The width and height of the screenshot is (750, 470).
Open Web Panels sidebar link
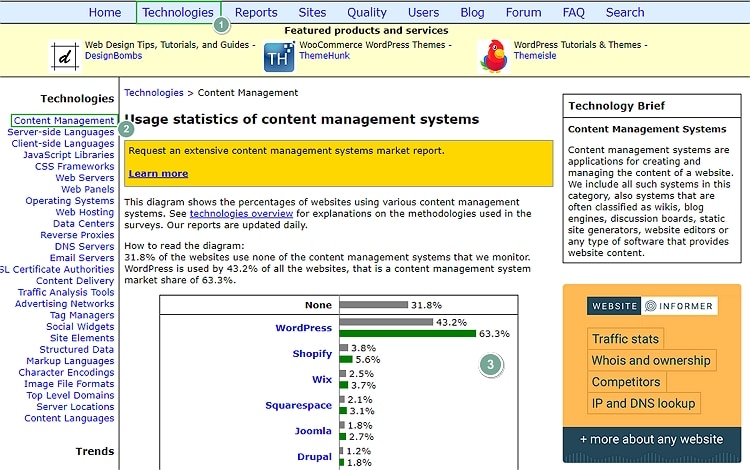88,189
